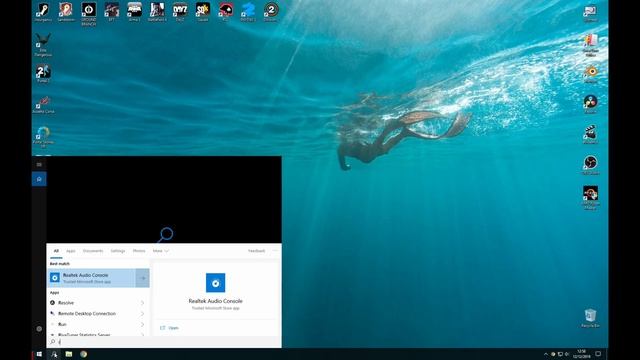Open Realtek Audio Console best match result

pos(91,278)
